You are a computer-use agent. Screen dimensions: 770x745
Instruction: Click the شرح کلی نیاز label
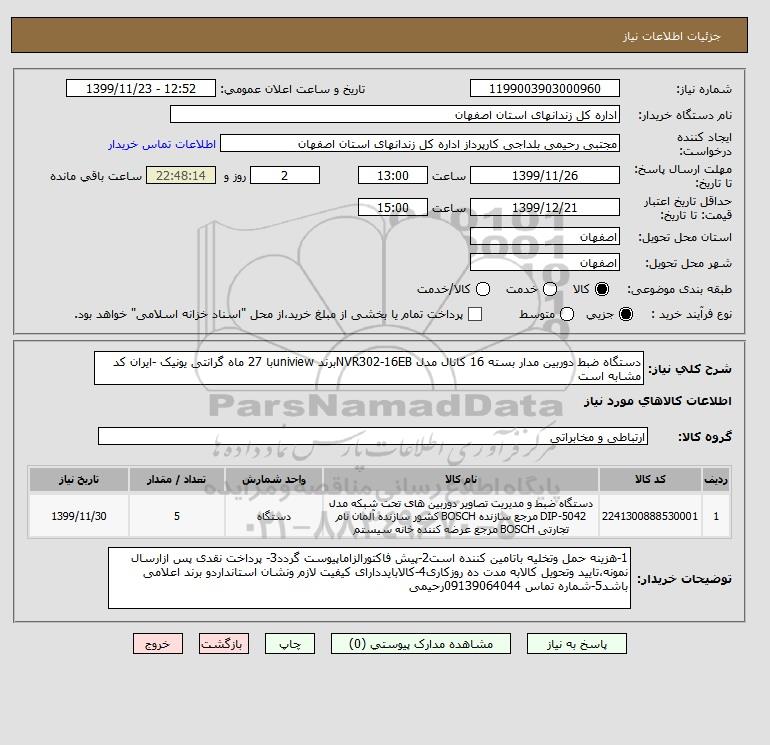pyautogui.click(x=690, y=369)
